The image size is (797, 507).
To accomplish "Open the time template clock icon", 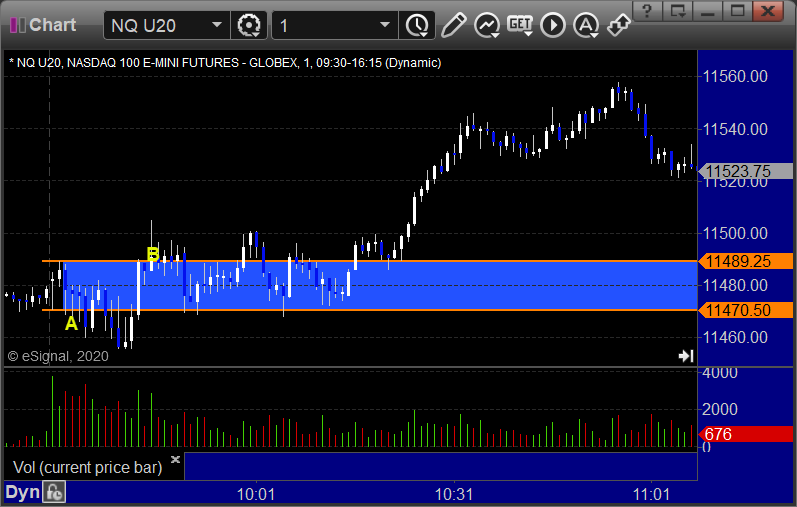I will coord(417,25).
